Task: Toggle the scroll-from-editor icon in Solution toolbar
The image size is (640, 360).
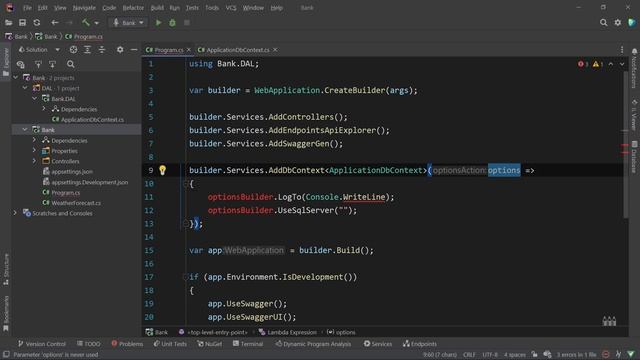Action: (38, 64)
